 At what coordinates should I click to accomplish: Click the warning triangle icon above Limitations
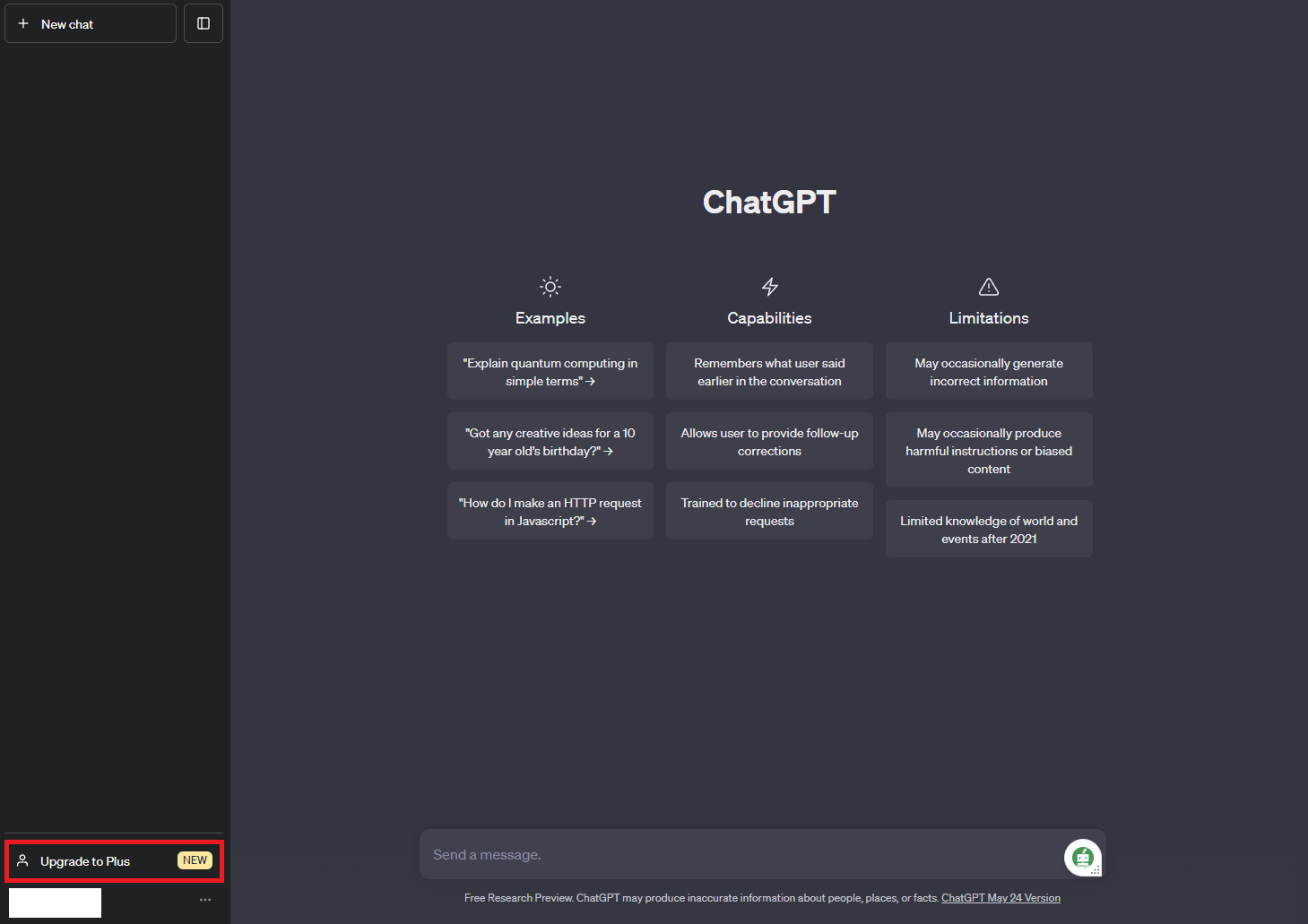click(989, 287)
